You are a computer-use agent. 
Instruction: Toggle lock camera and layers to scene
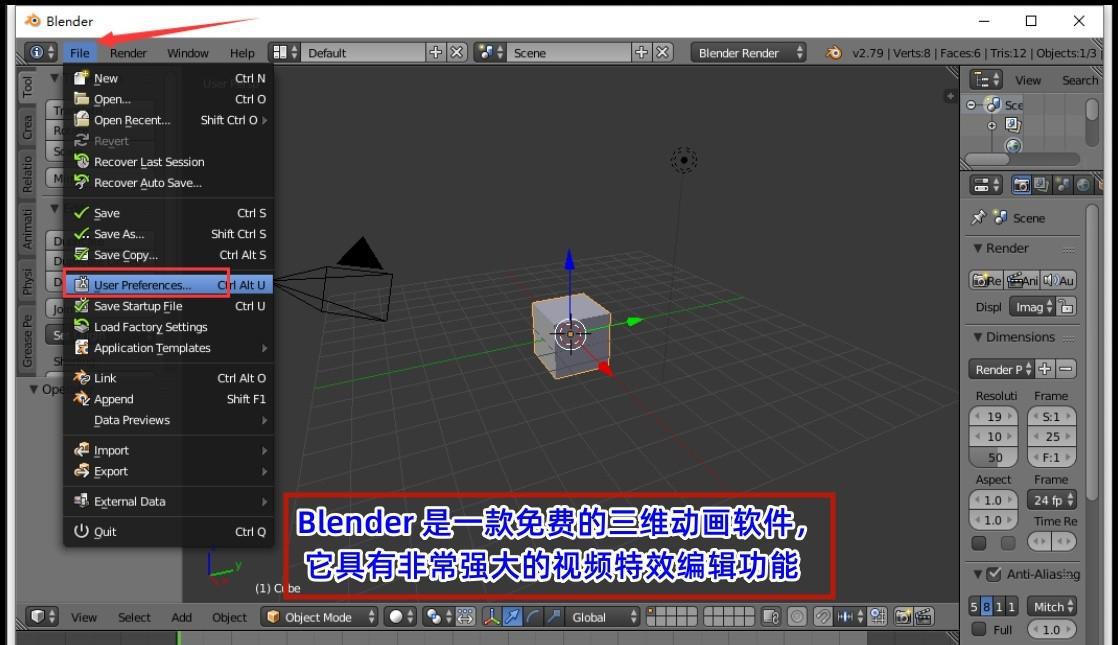coord(771,617)
